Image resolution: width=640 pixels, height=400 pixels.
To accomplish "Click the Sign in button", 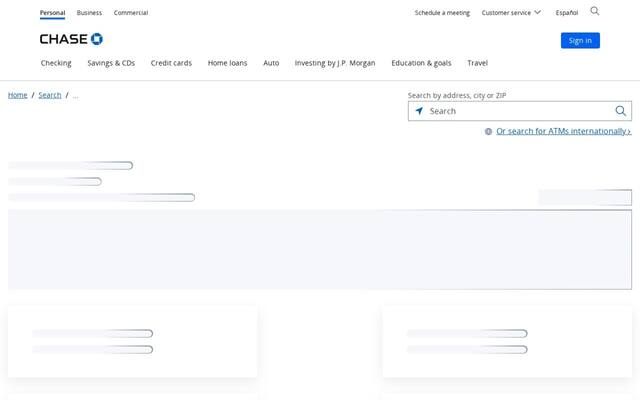I will [x=580, y=40].
